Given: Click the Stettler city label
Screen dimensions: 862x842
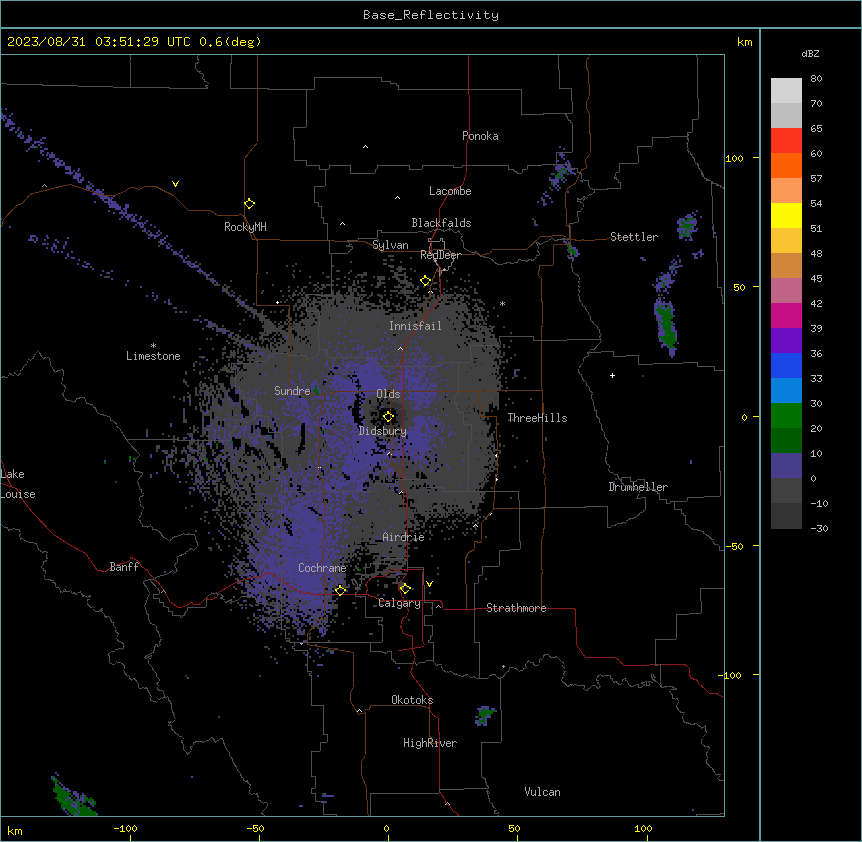Looking at the screenshot, I should pyautogui.click(x=634, y=237).
